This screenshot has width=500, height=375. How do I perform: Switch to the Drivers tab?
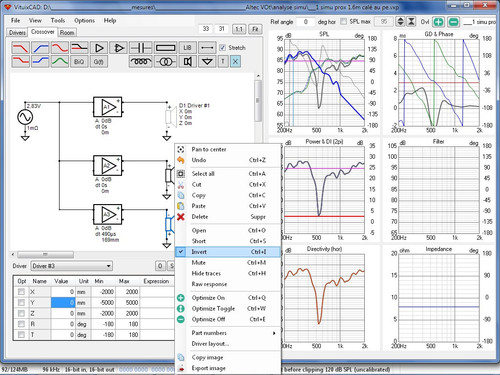[17, 33]
